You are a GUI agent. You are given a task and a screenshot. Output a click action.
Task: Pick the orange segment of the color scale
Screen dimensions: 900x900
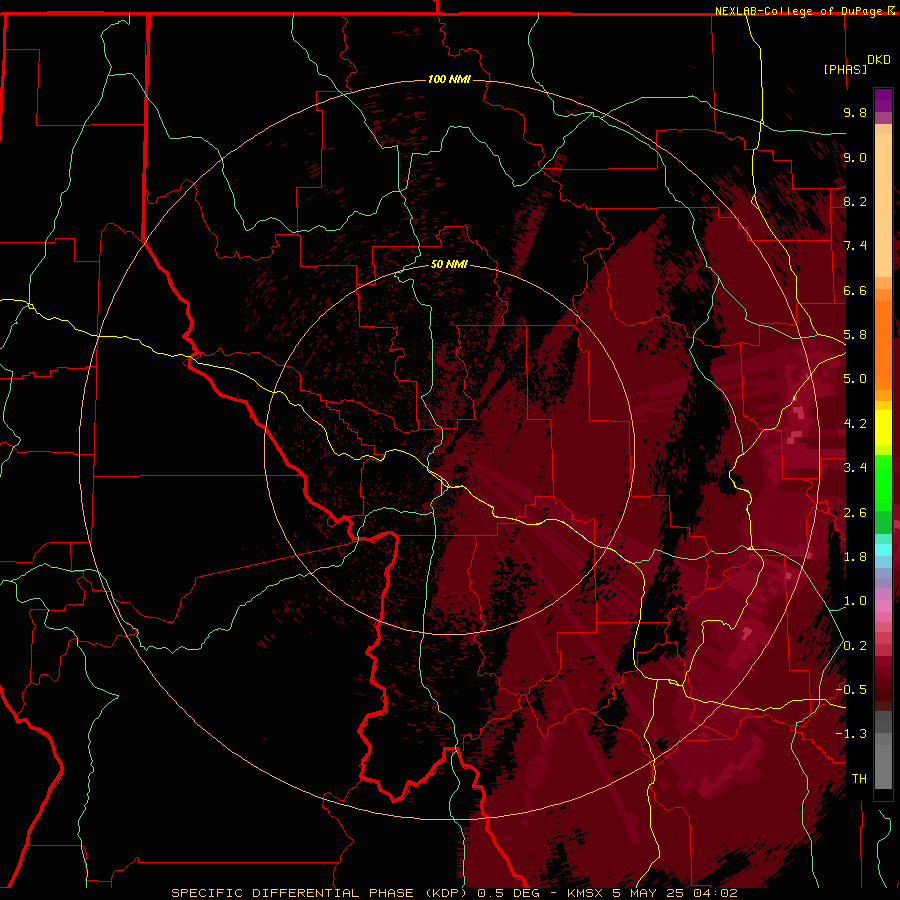coord(883,344)
